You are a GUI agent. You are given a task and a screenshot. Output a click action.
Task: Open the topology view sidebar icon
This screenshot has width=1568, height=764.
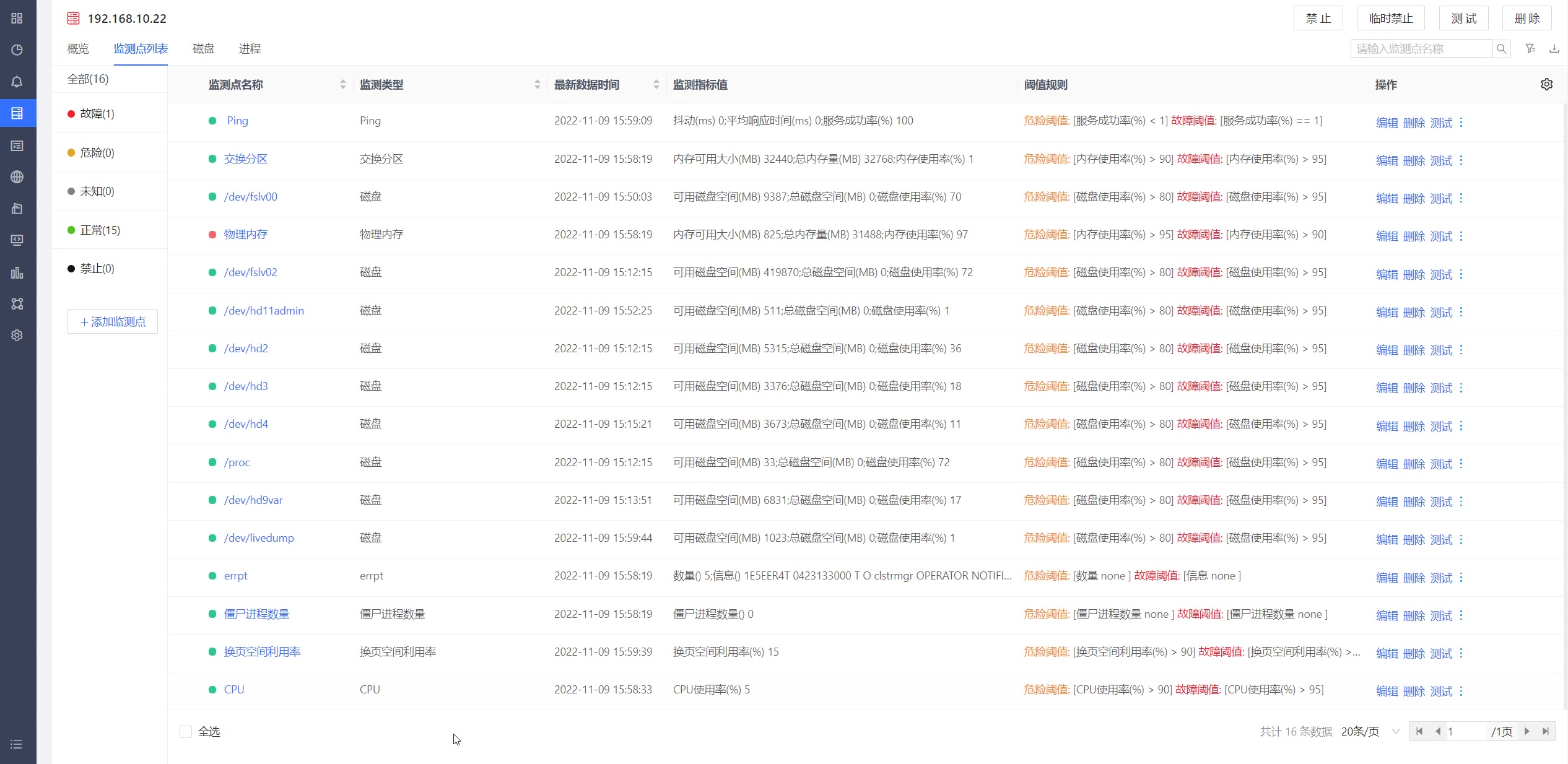pyautogui.click(x=17, y=303)
